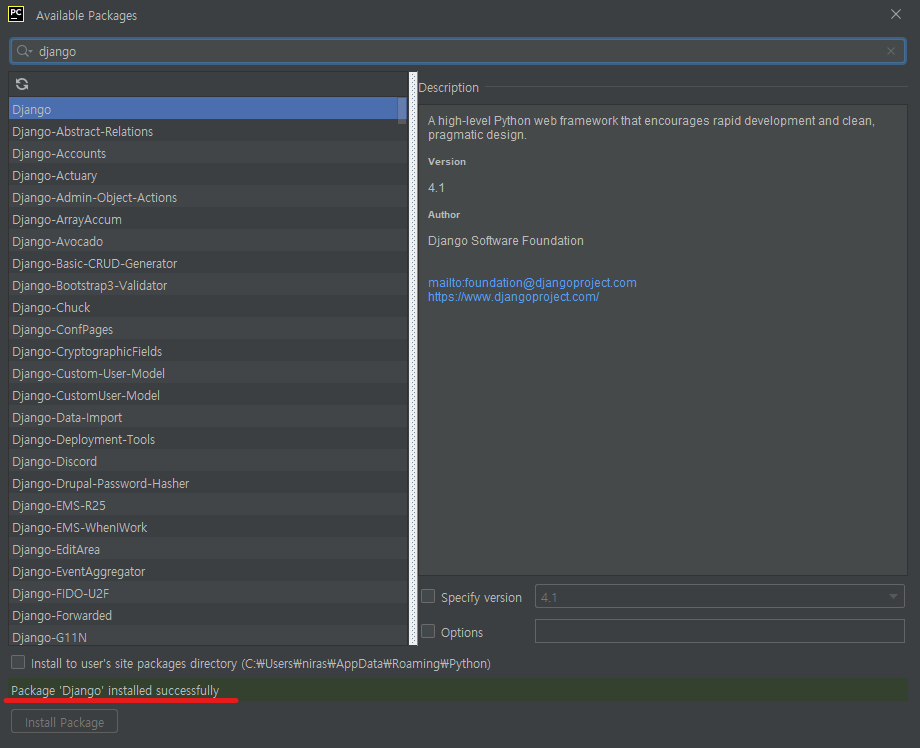Viewport: 920px width, 748px height.
Task: Click the Django Software Foundation author text
Action: 506,241
